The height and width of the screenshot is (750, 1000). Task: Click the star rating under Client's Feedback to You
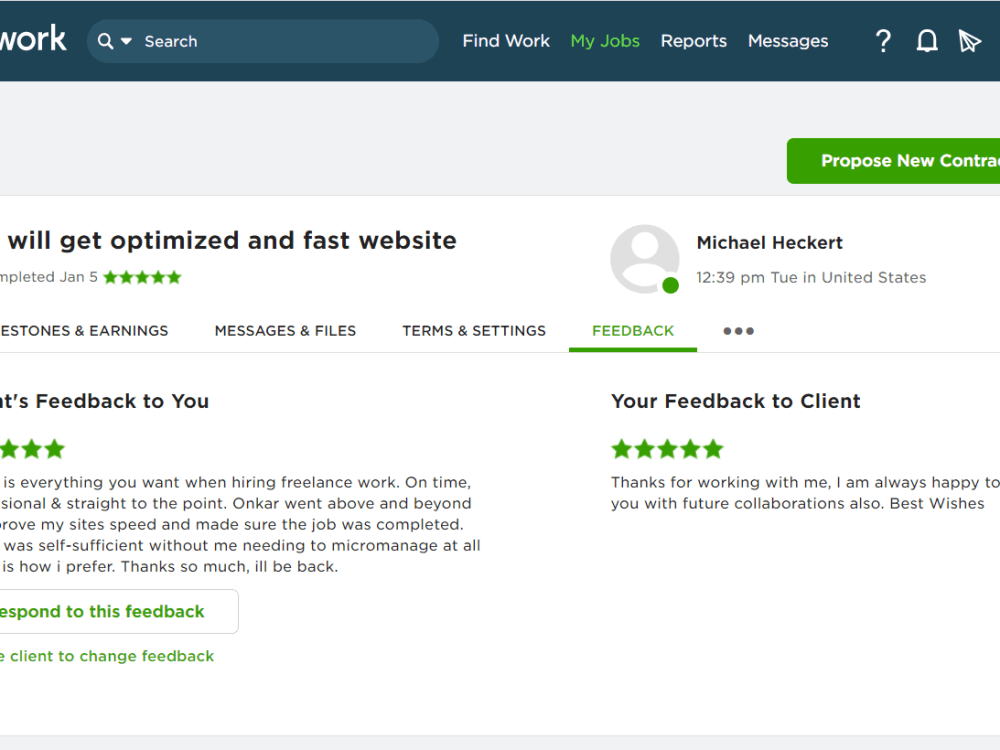(x=33, y=450)
